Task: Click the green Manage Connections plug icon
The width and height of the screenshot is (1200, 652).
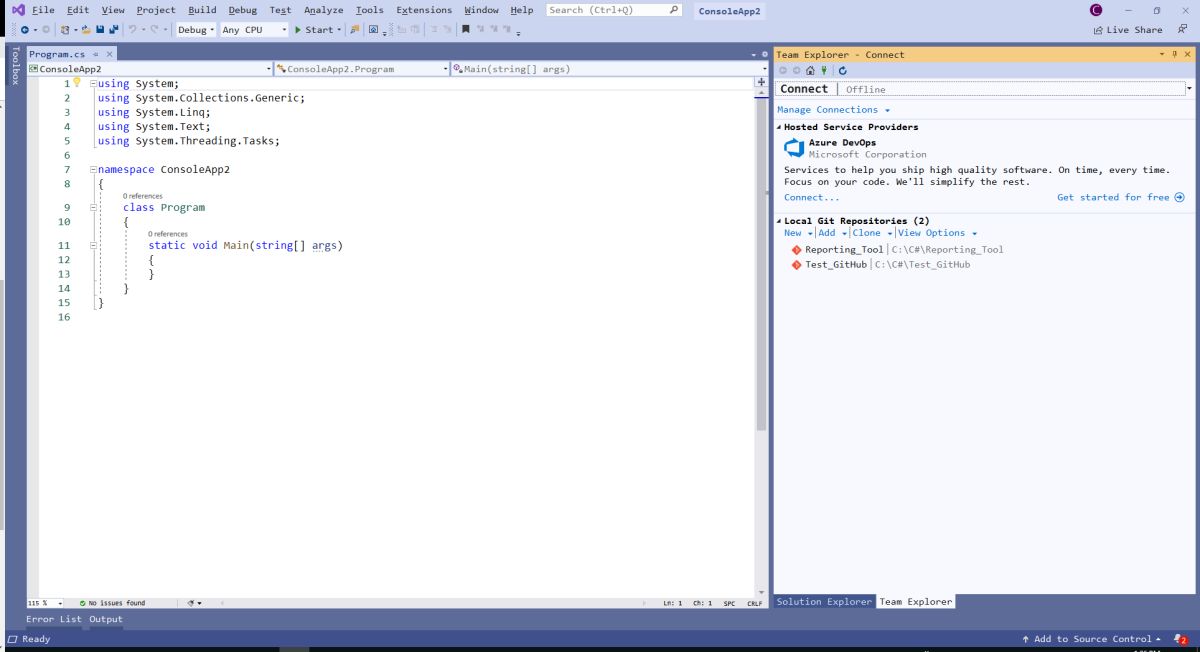Action: pos(822,71)
